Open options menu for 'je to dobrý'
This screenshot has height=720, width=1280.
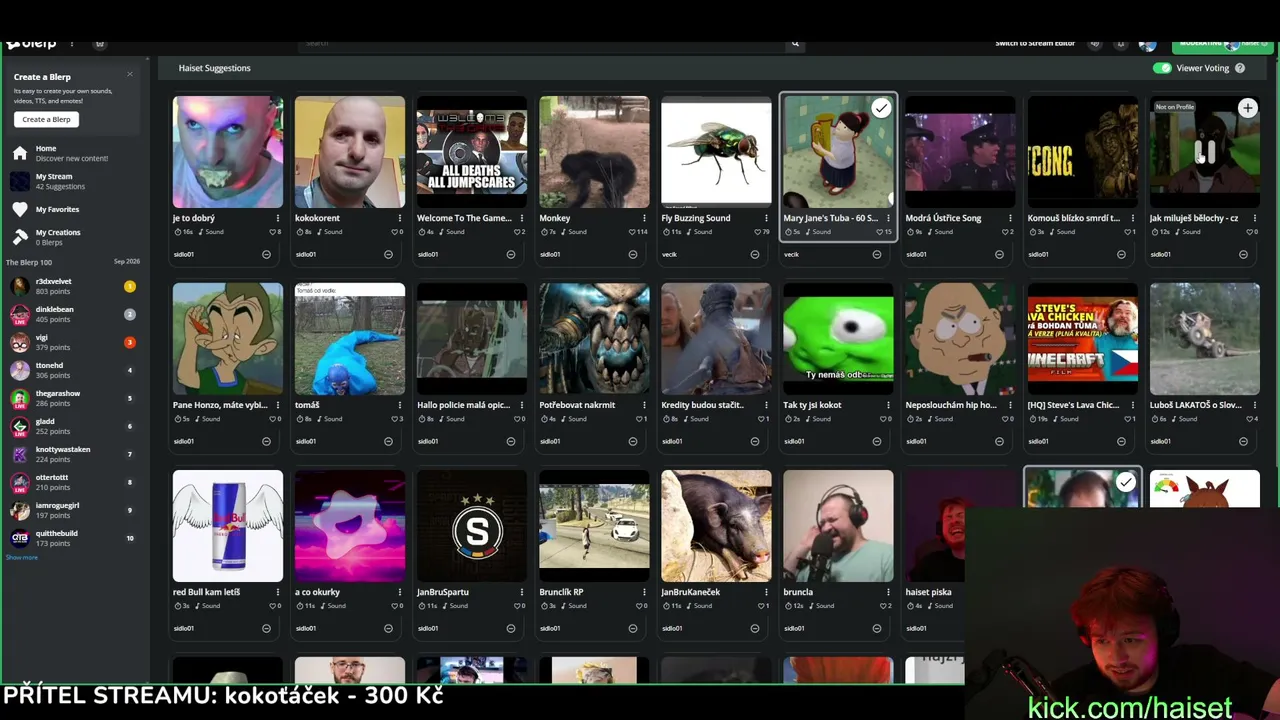coord(277,218)
